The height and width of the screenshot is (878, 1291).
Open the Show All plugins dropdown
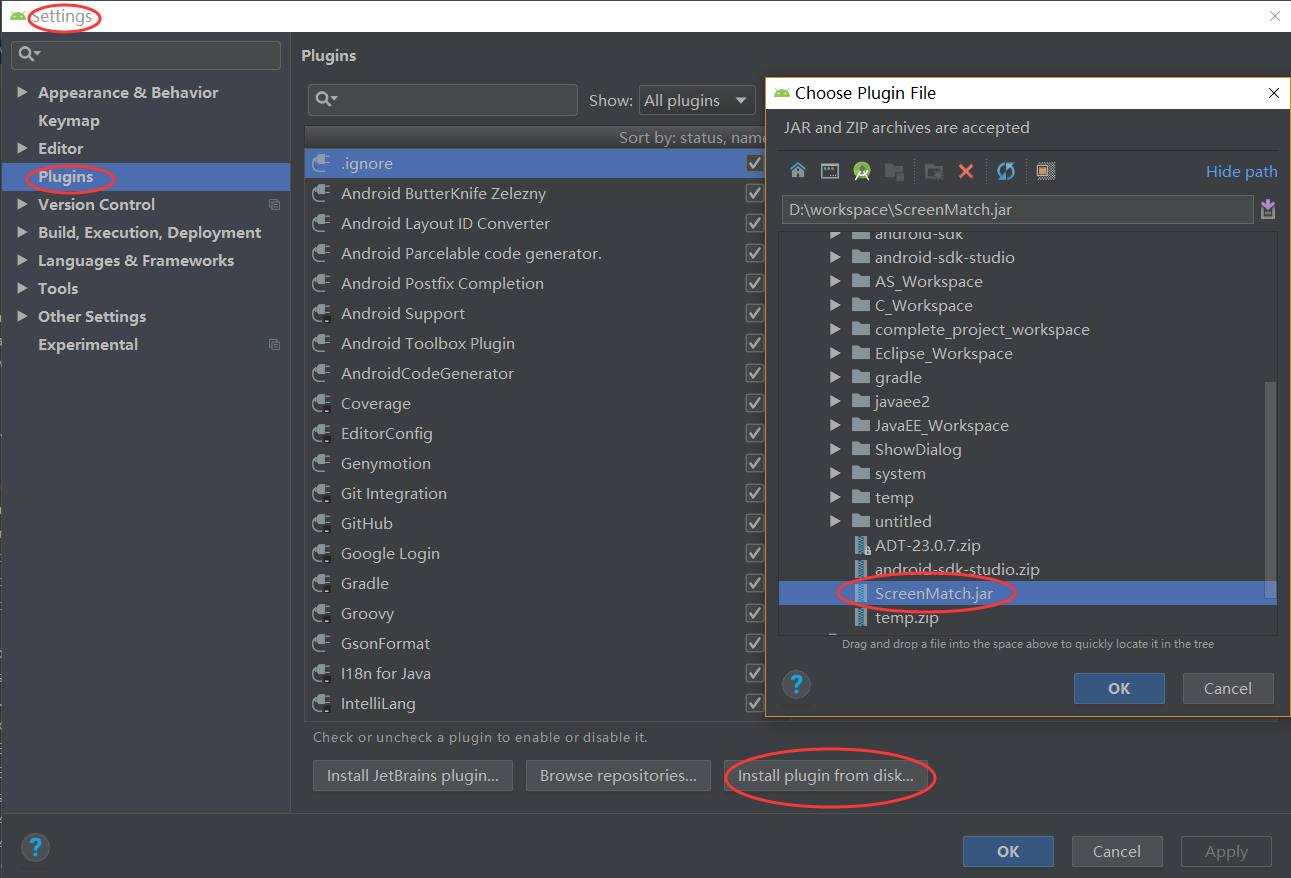697,100
